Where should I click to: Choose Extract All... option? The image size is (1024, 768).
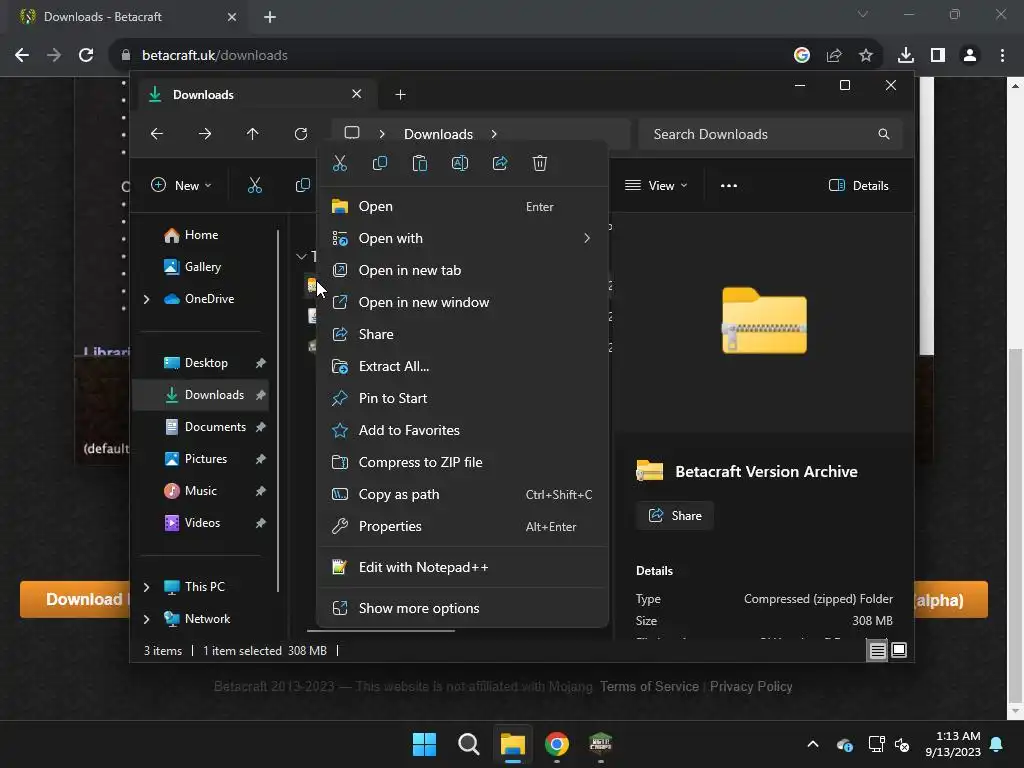click(x=462, y=366)
